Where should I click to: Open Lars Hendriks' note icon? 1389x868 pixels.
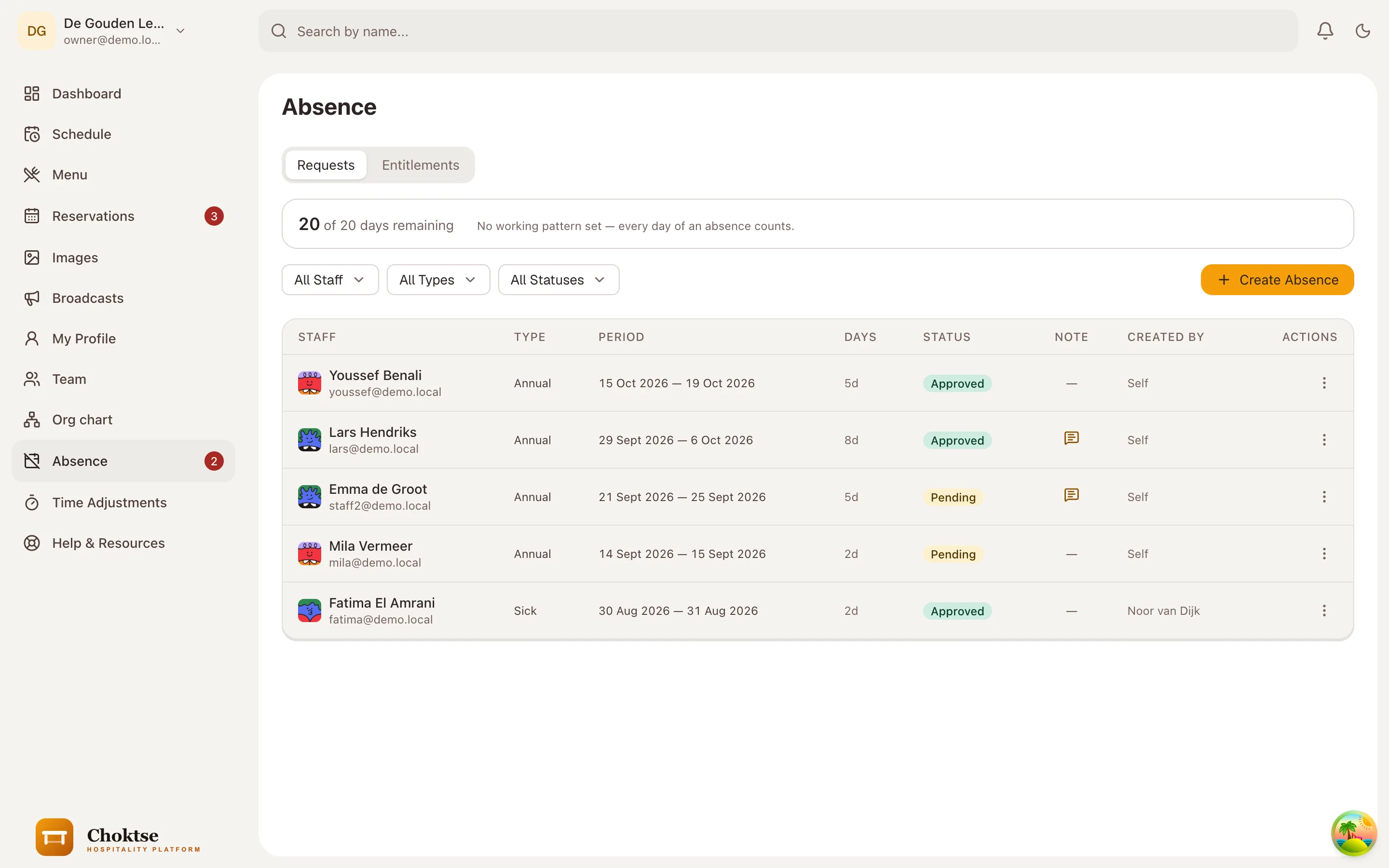(1071, 439)
